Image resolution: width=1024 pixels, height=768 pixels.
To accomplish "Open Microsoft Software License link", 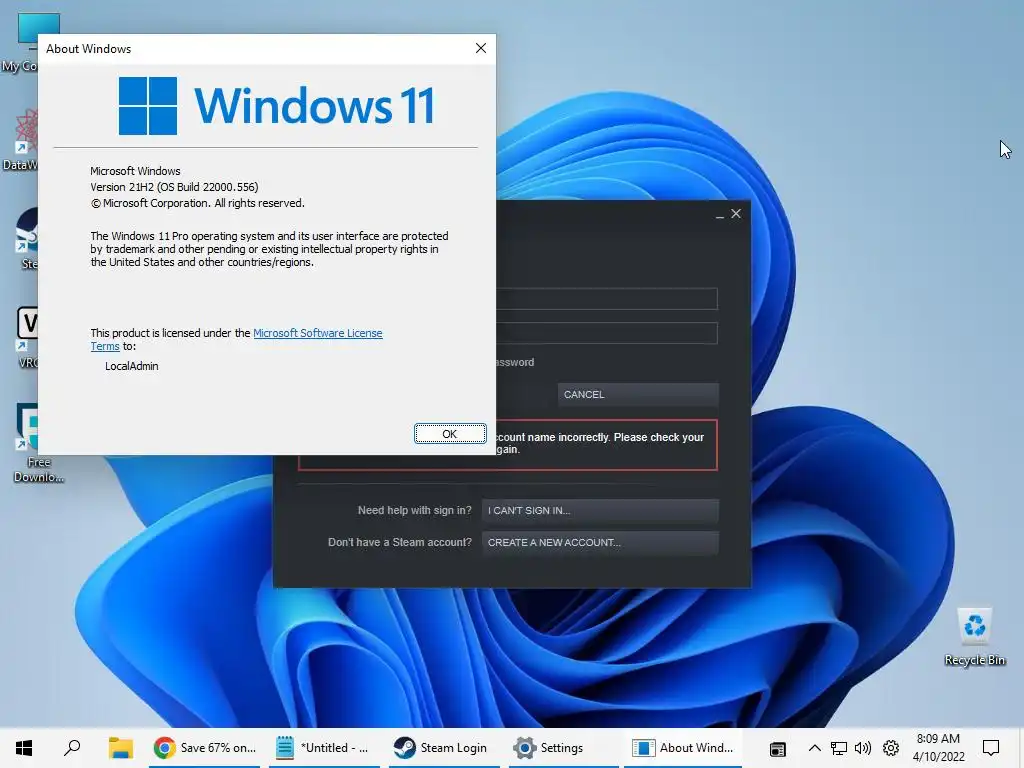I will coord(317,333).
